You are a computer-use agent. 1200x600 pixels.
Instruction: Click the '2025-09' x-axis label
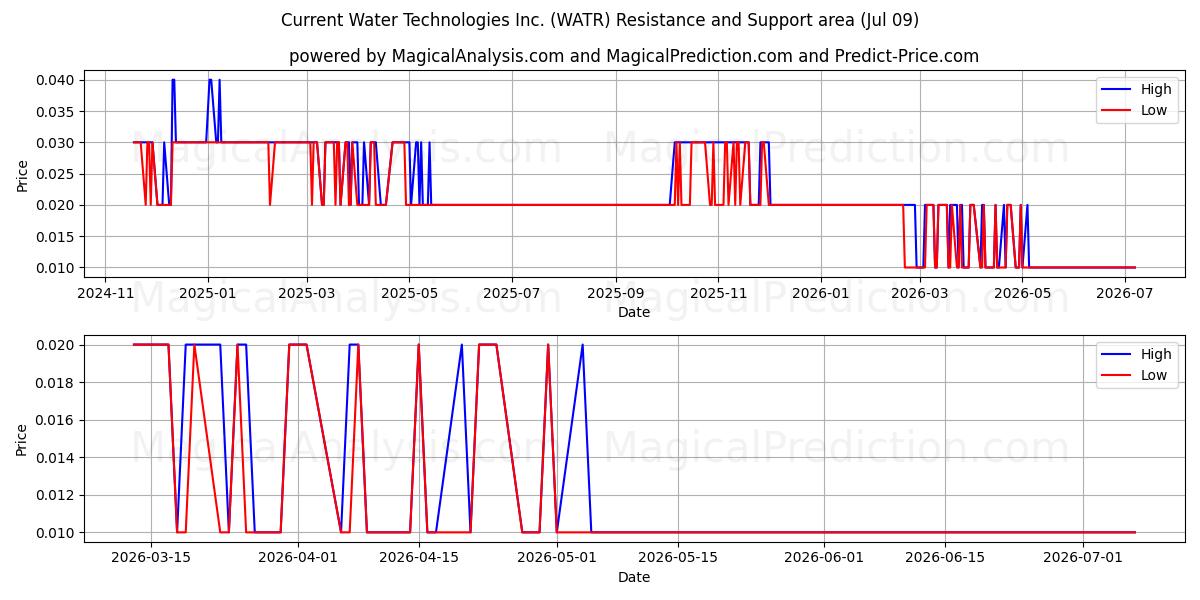coord(615,294)
